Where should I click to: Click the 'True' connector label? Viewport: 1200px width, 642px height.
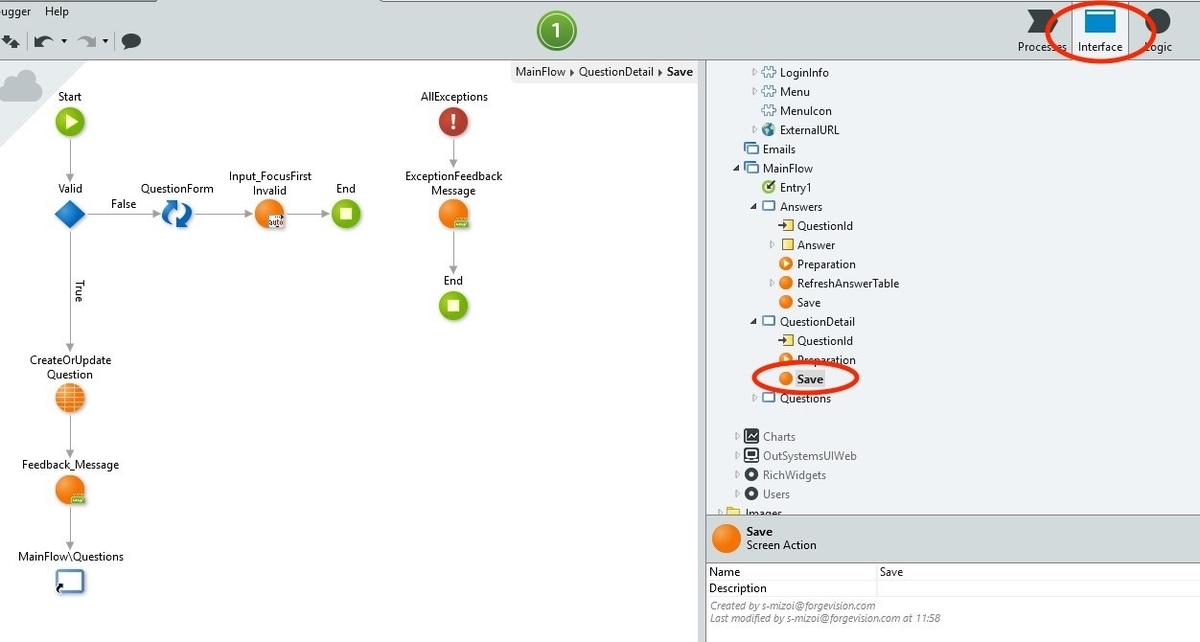(x=78, y=291)
